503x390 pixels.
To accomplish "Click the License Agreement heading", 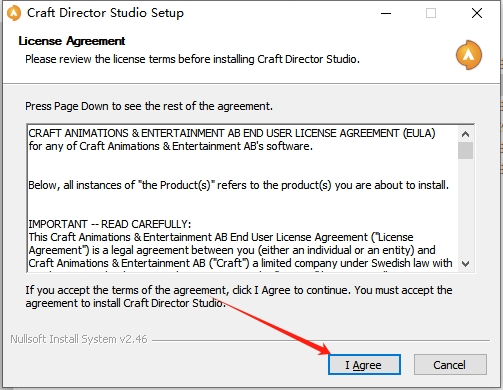I will (72, 41).
